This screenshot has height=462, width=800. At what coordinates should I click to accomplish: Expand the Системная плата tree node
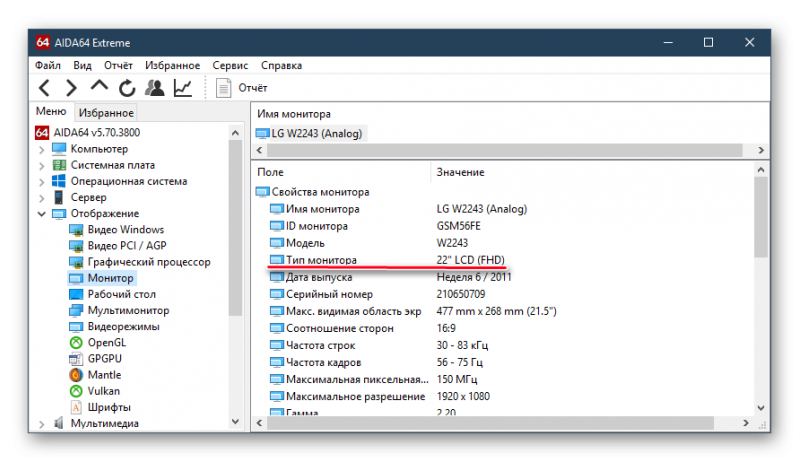[x=42, y=166]
